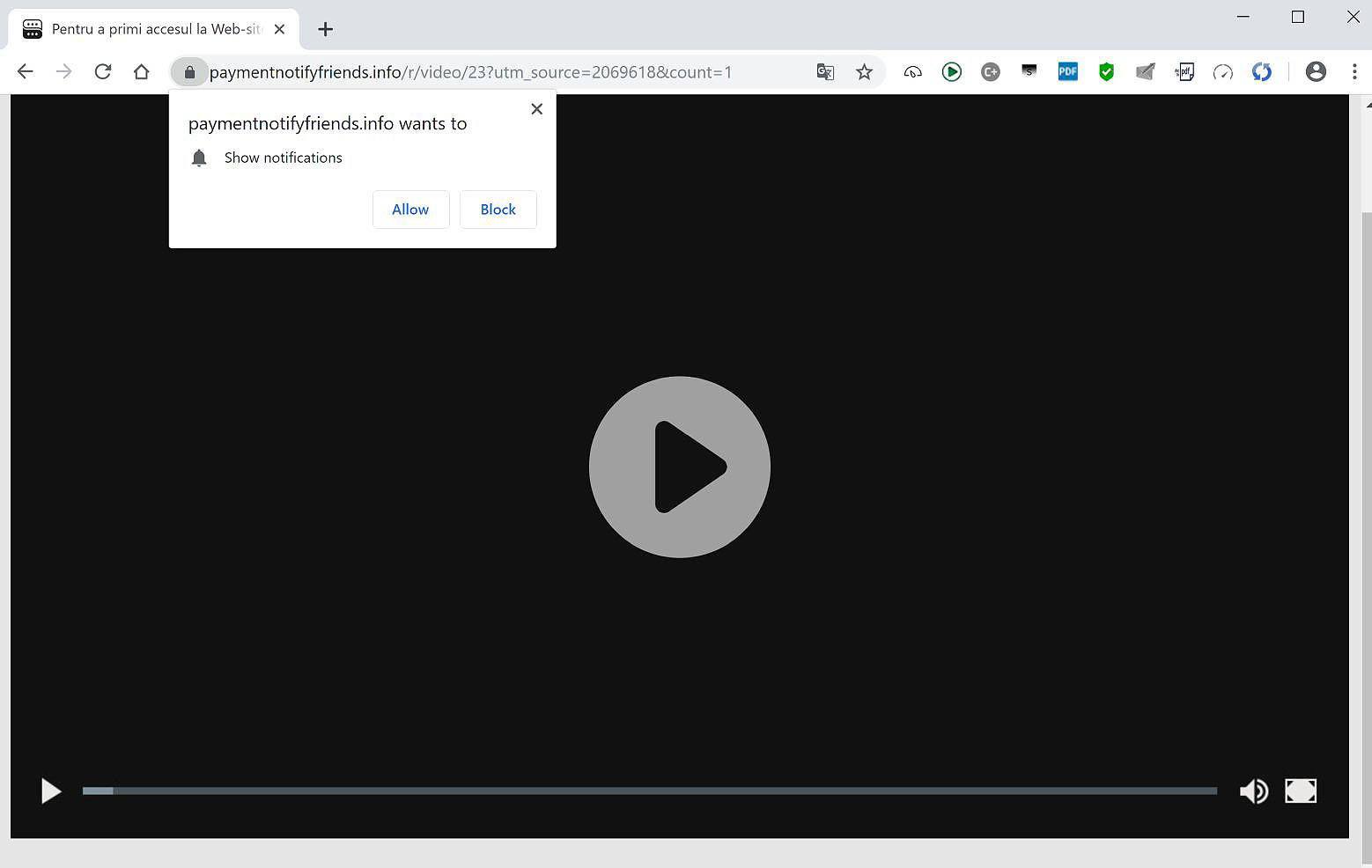Screen dimensions: 1372x868
Task: Open the Chrome profile avatar
Action: [1316, 72]
